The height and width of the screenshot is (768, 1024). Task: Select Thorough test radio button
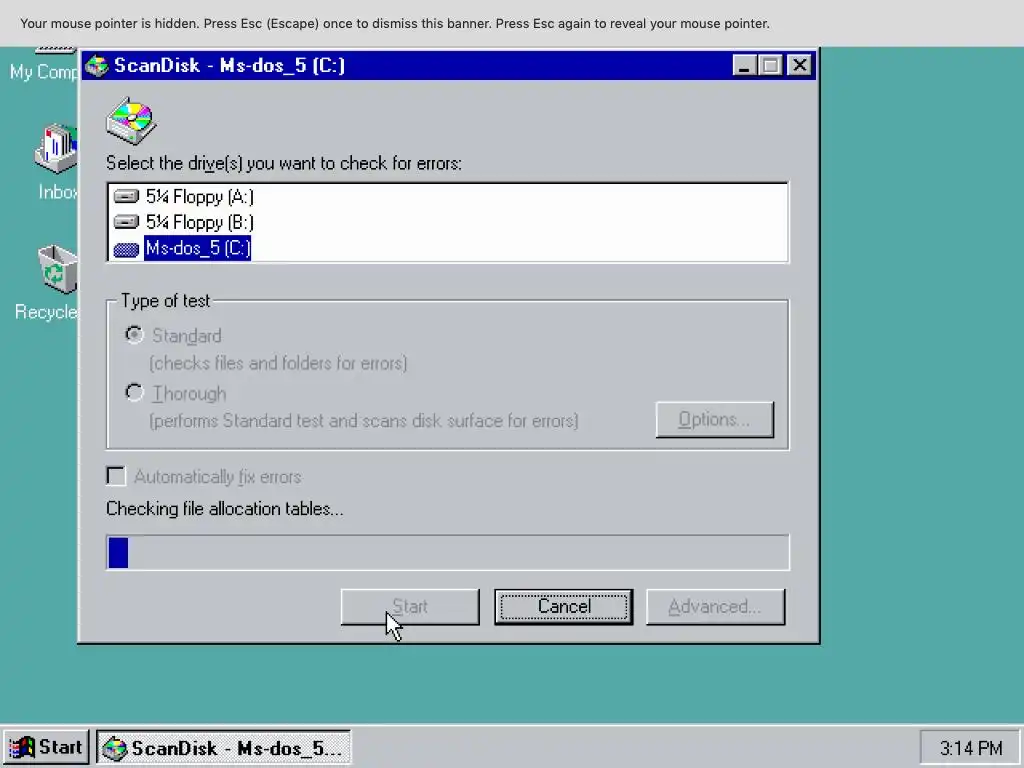(134, 392)
